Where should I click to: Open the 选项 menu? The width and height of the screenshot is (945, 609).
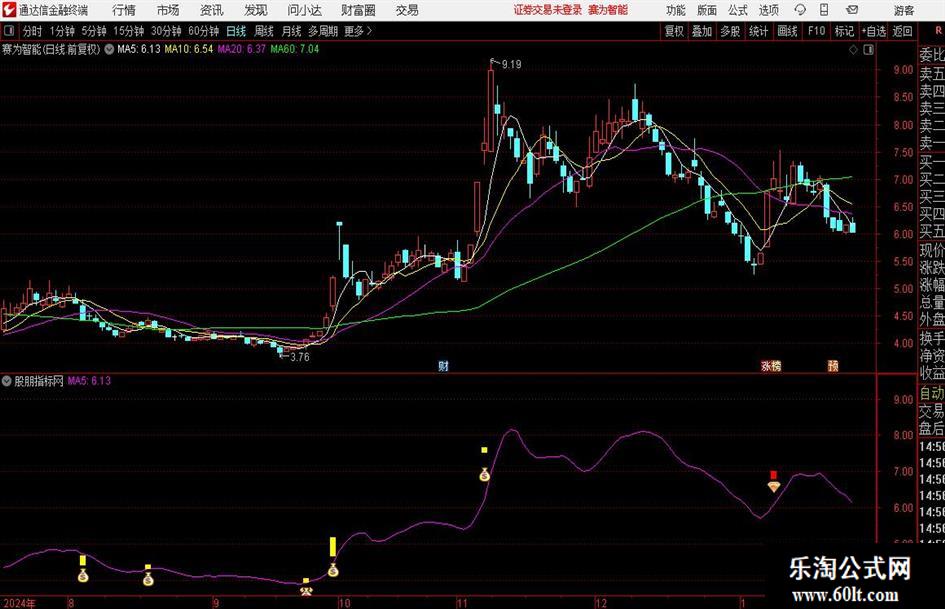point(769,10)
